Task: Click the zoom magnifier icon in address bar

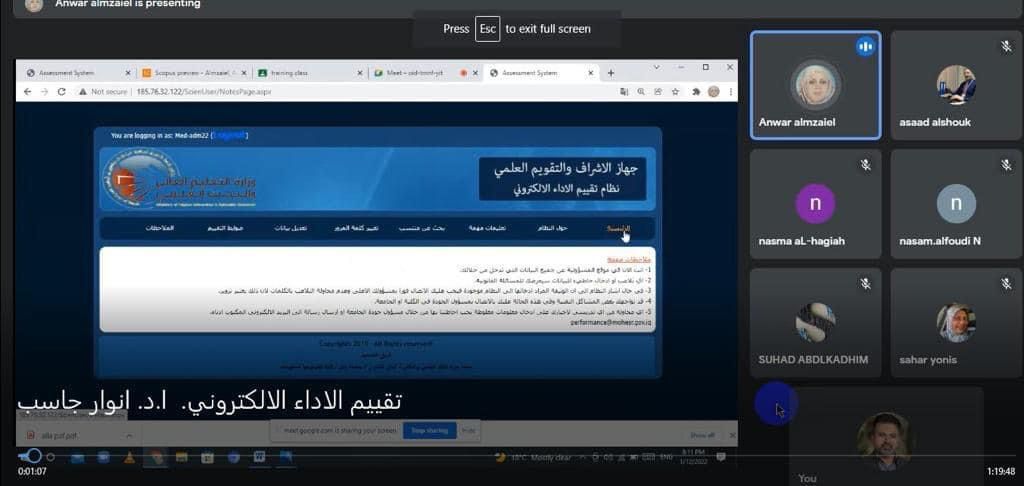Action: click(x=641, y=92)
